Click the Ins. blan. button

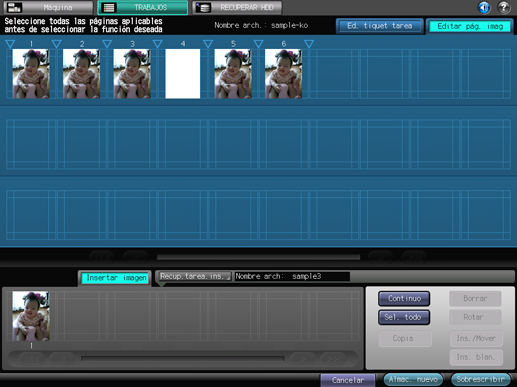(x=476, y=357)
